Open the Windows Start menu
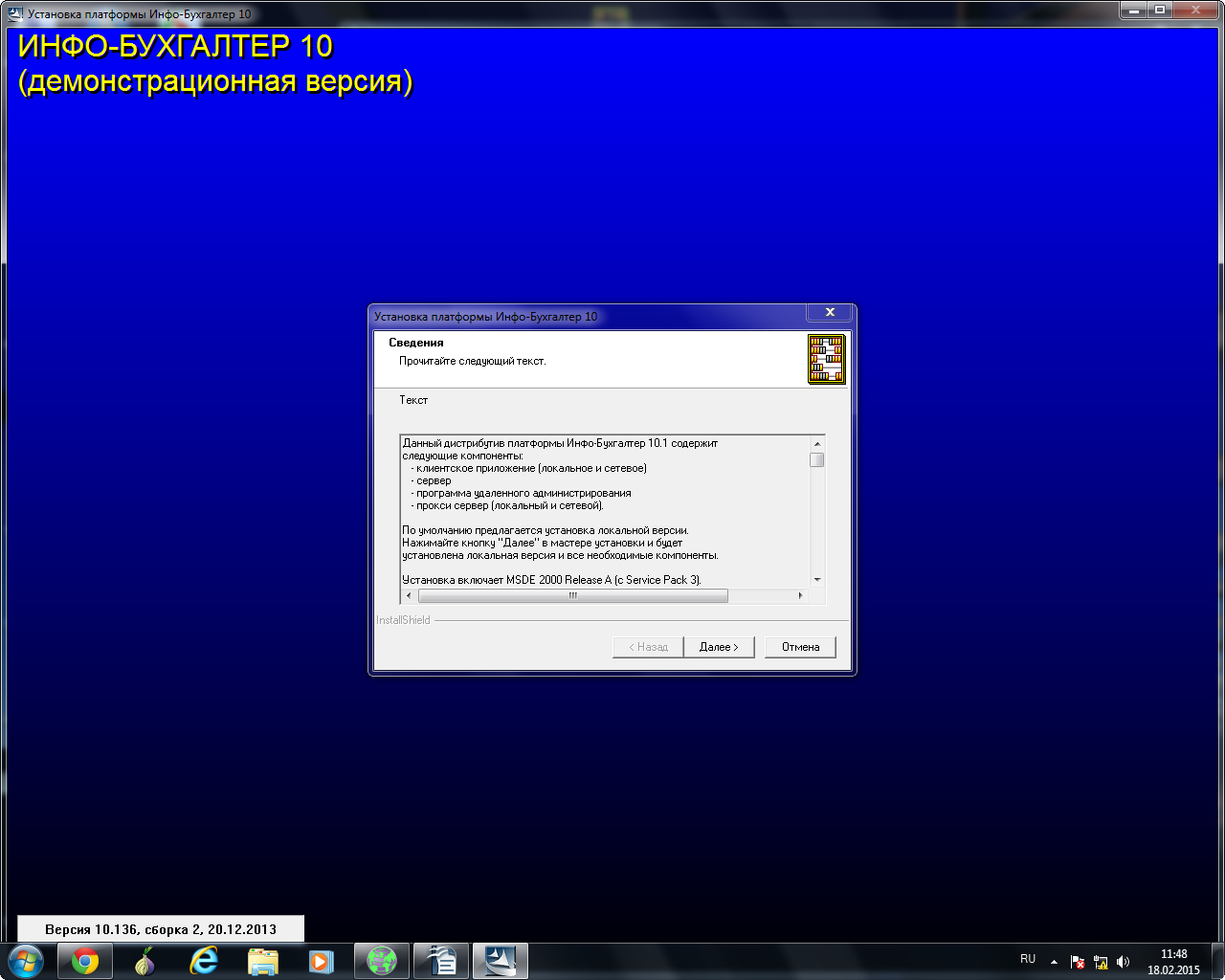Screen dimensions: 1225x980 pos(26,961)
